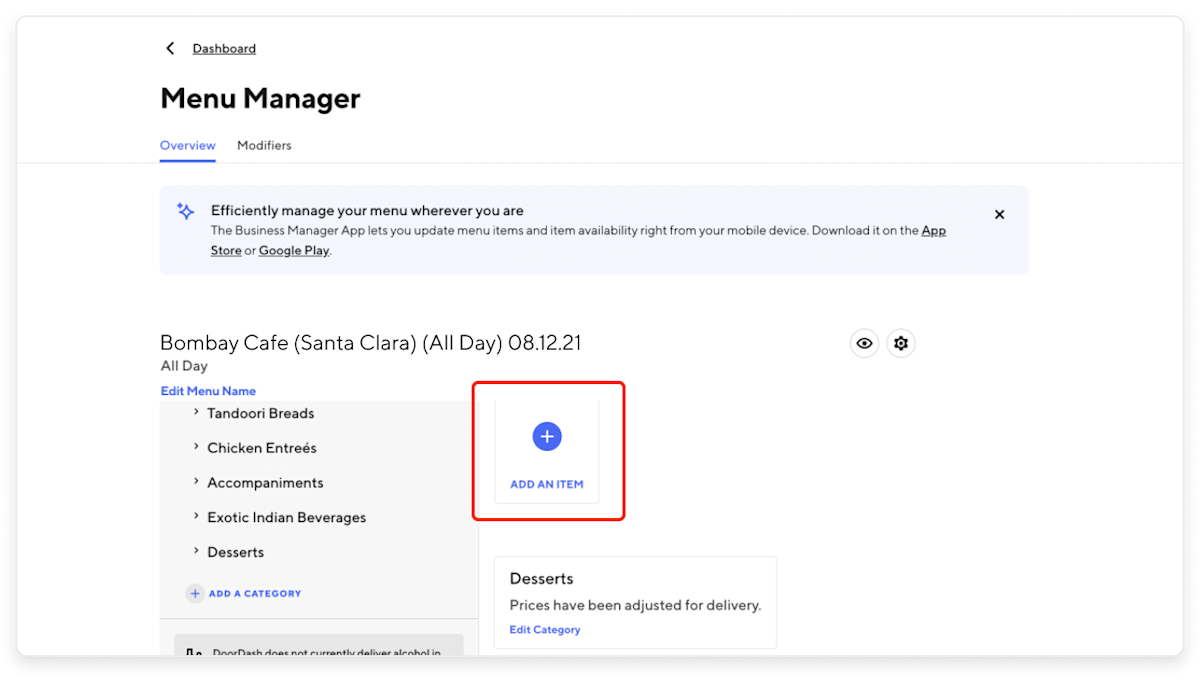The height and width of the screenshot is (686, 1200).
Task: Click ADD AN ITEM label
Action: tap(547, 484)
